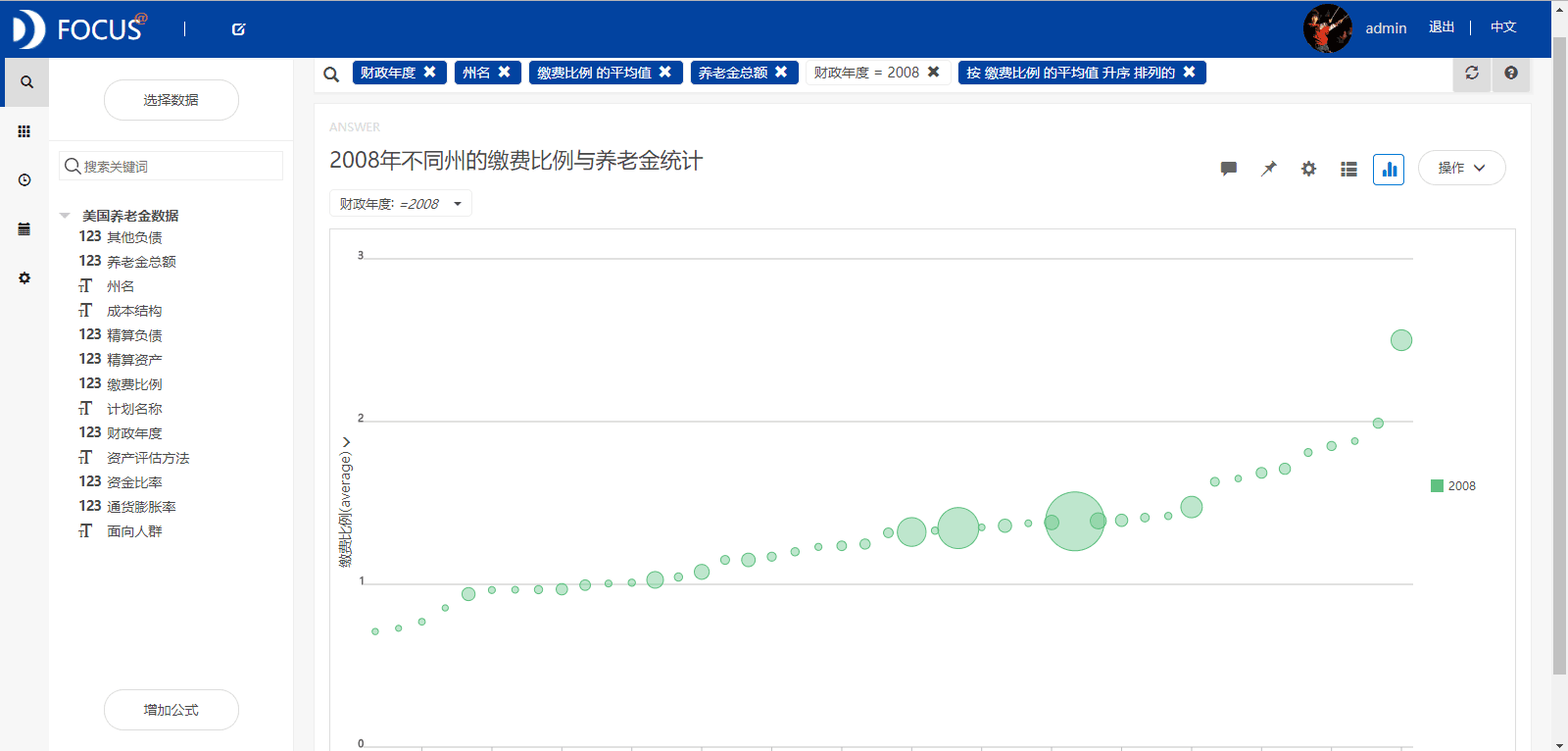Select the 精算负债 column
This screenshot has height=751, width=1568.
(x=134, y=335)
